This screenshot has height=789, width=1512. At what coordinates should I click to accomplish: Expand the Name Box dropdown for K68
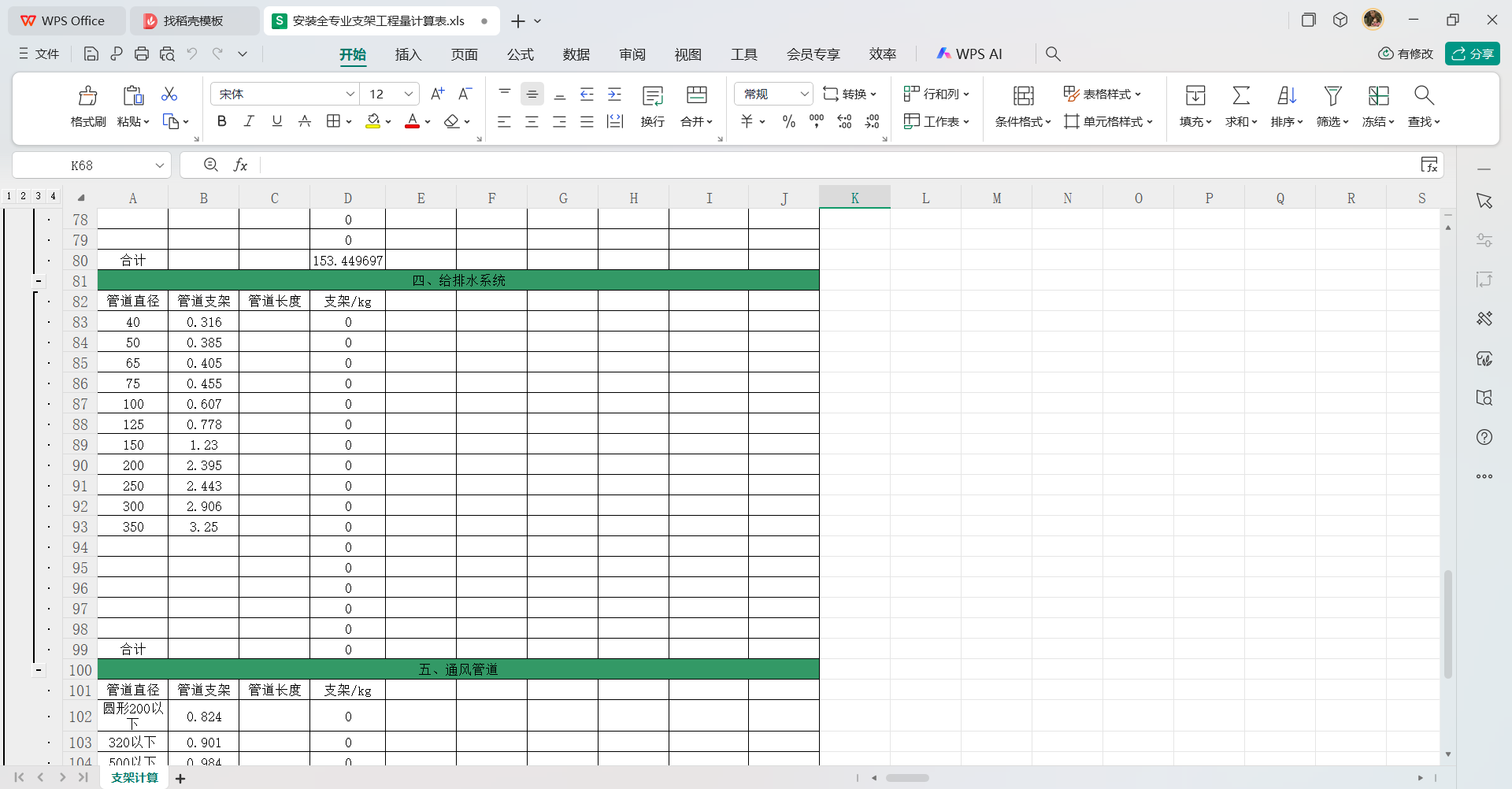tap(159, 165)
